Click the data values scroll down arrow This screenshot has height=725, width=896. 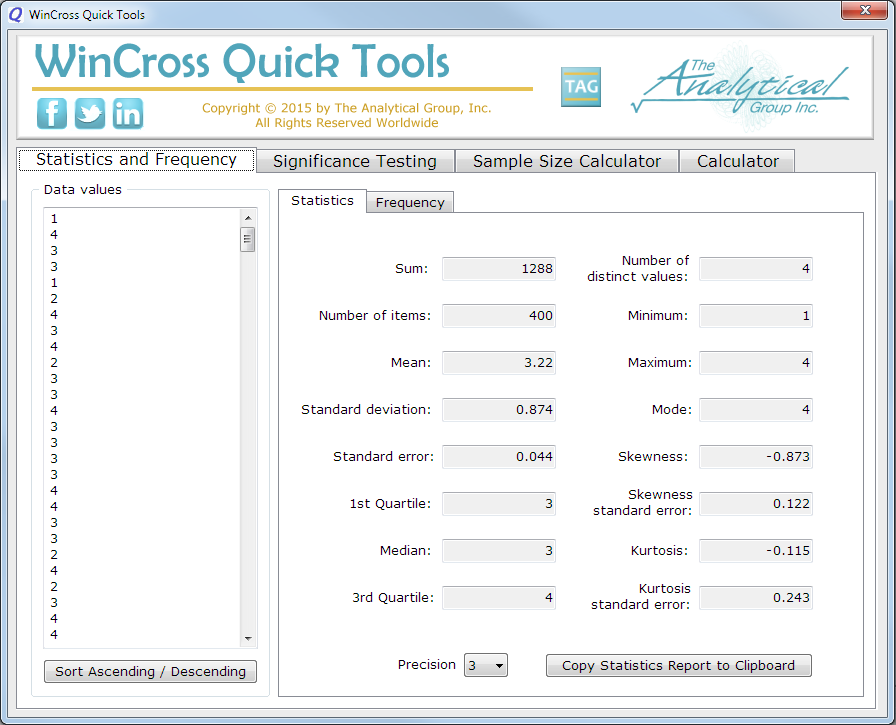[x=248, y=638]
